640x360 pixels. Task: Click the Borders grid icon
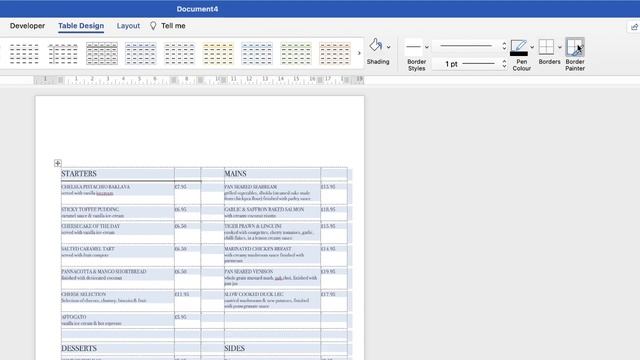point(546,47)
